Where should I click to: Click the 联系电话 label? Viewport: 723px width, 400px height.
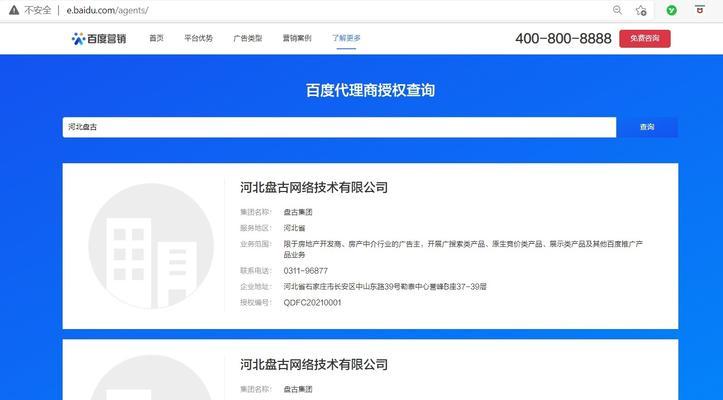[x=255, y=271]
